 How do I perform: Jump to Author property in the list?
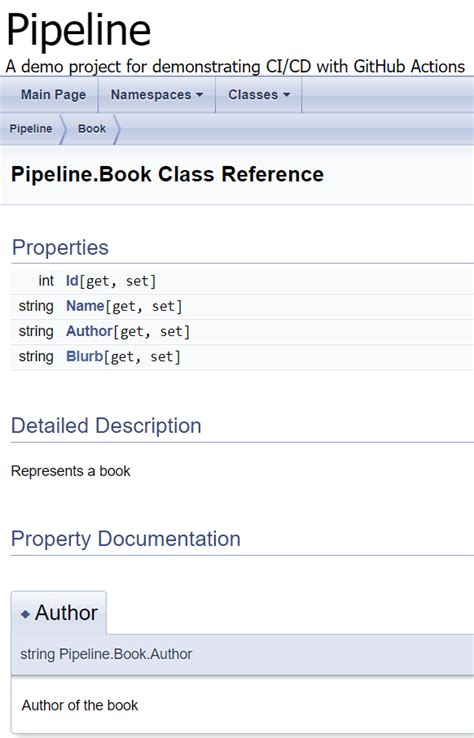point(89,331)
